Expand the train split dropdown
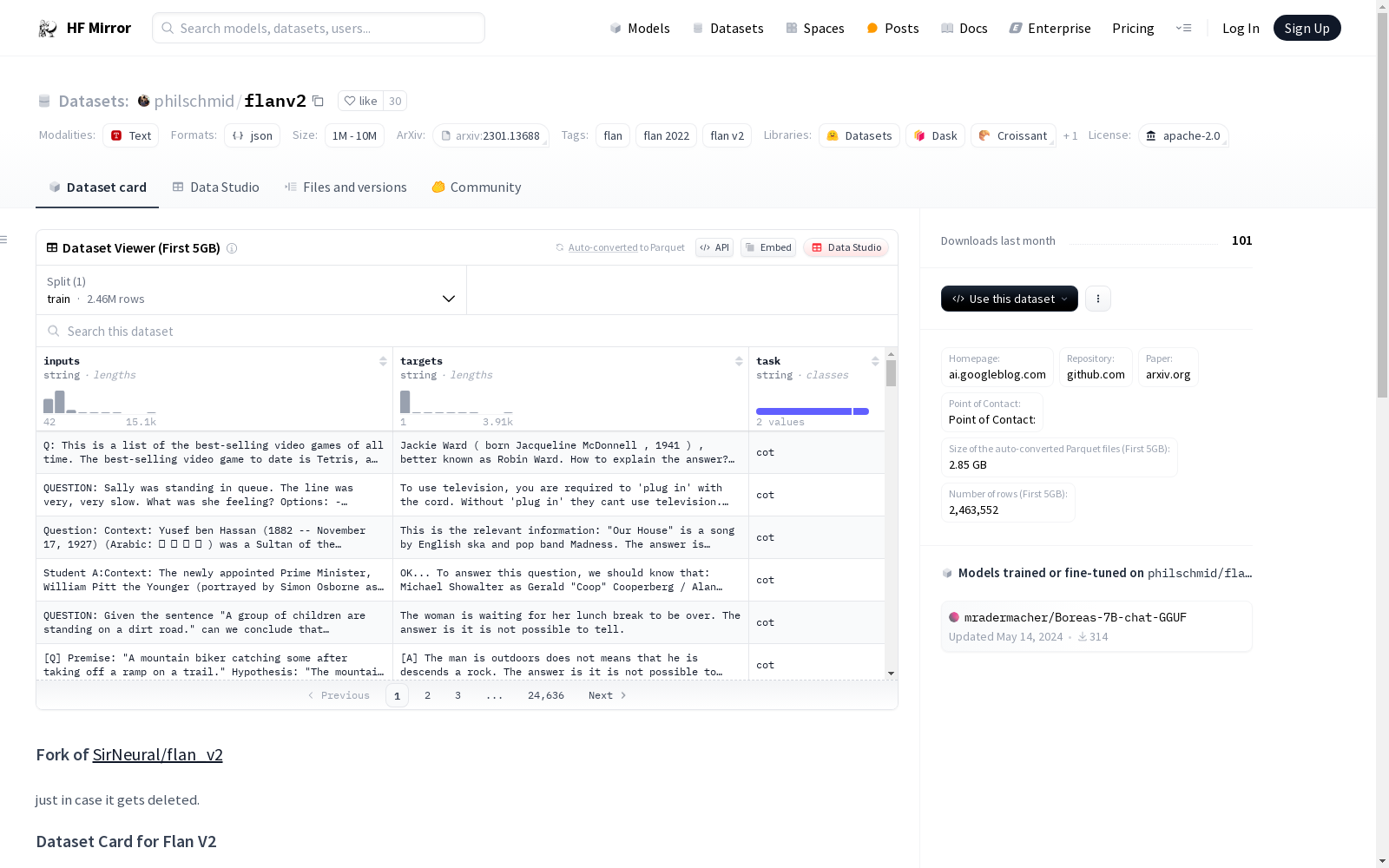The height and width of the screenshot is (868, 1389). click(252, 290)
